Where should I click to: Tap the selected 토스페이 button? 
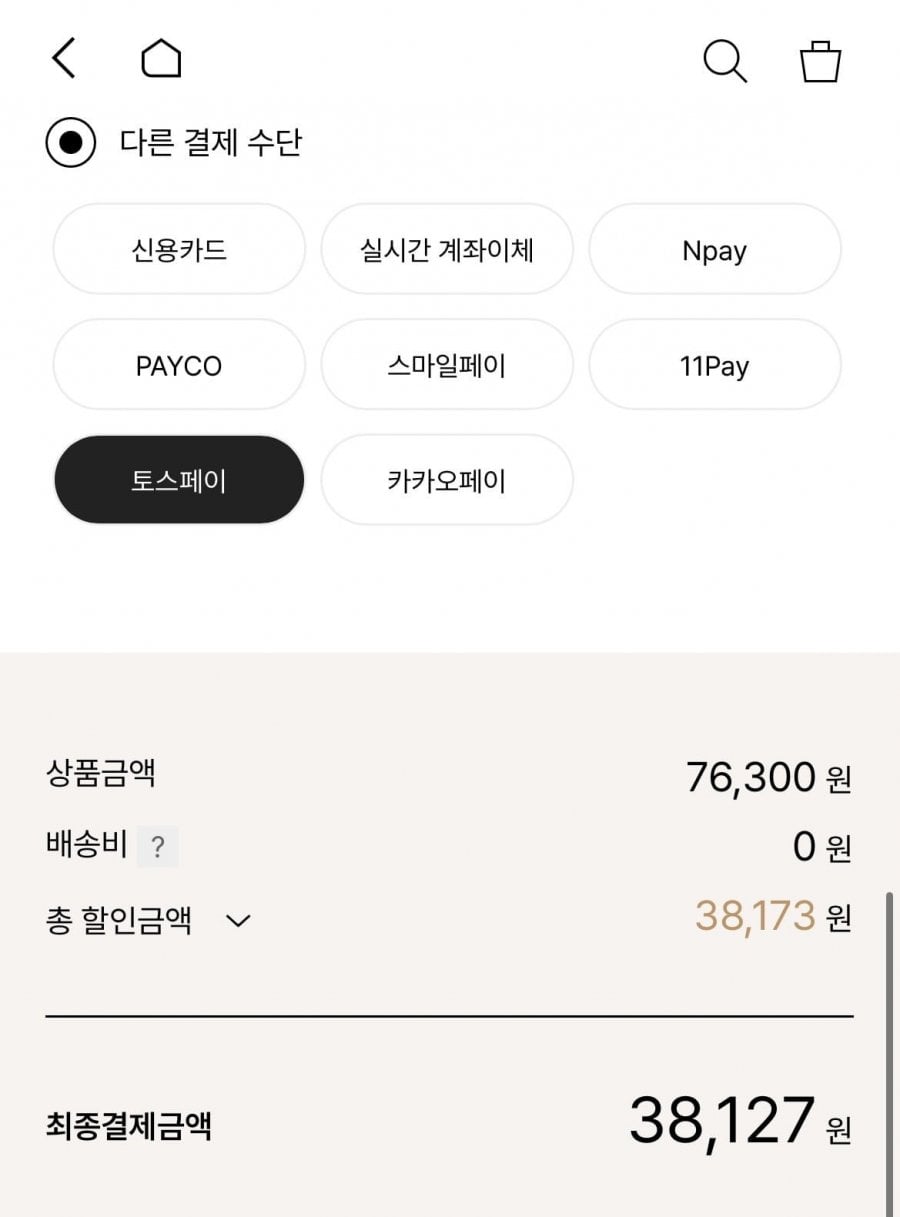pos(179,481)
